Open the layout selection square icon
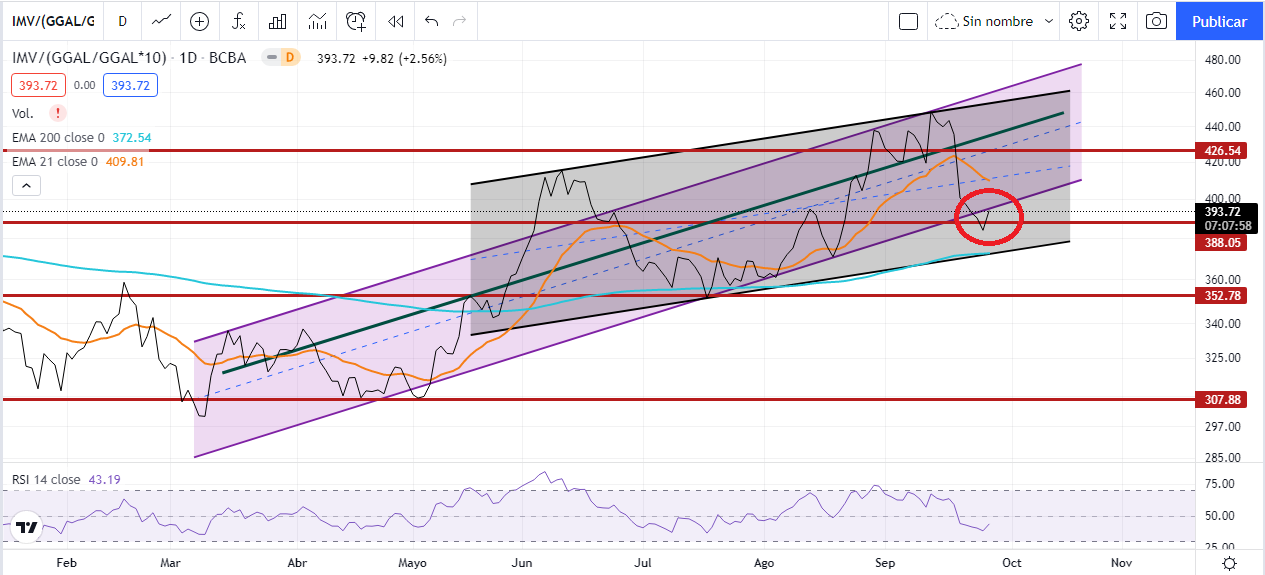Image resolution: width=1265 pixels, height=575 pixels. [908, 21]
